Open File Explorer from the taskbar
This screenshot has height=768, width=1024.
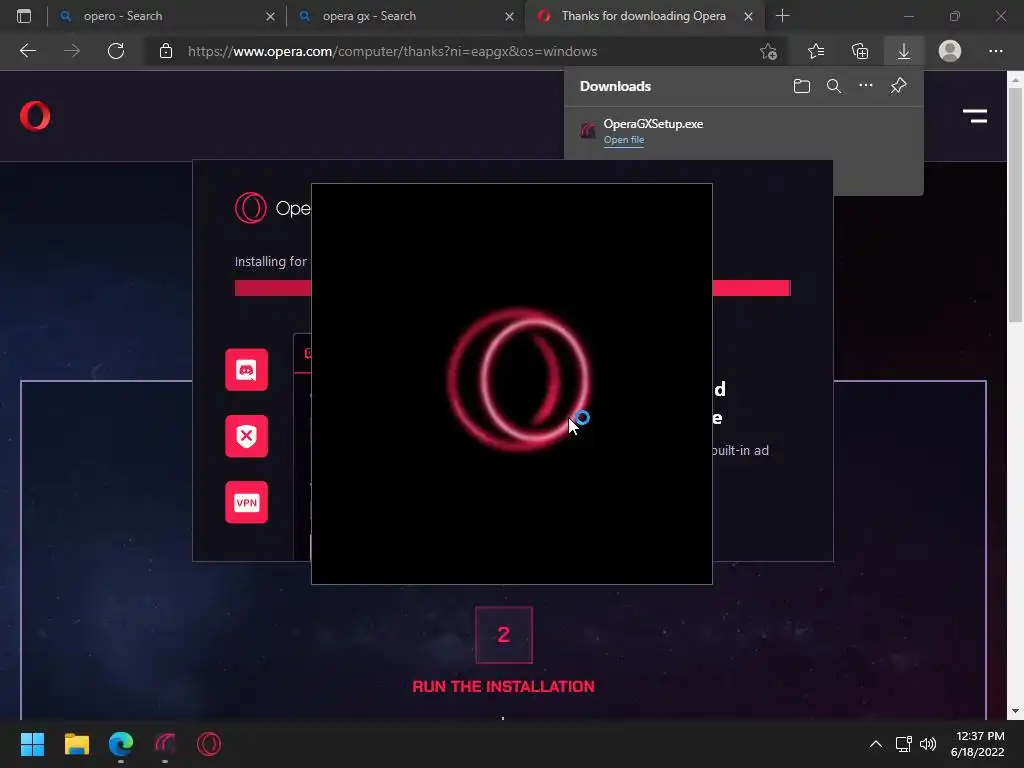pos(76,744)
